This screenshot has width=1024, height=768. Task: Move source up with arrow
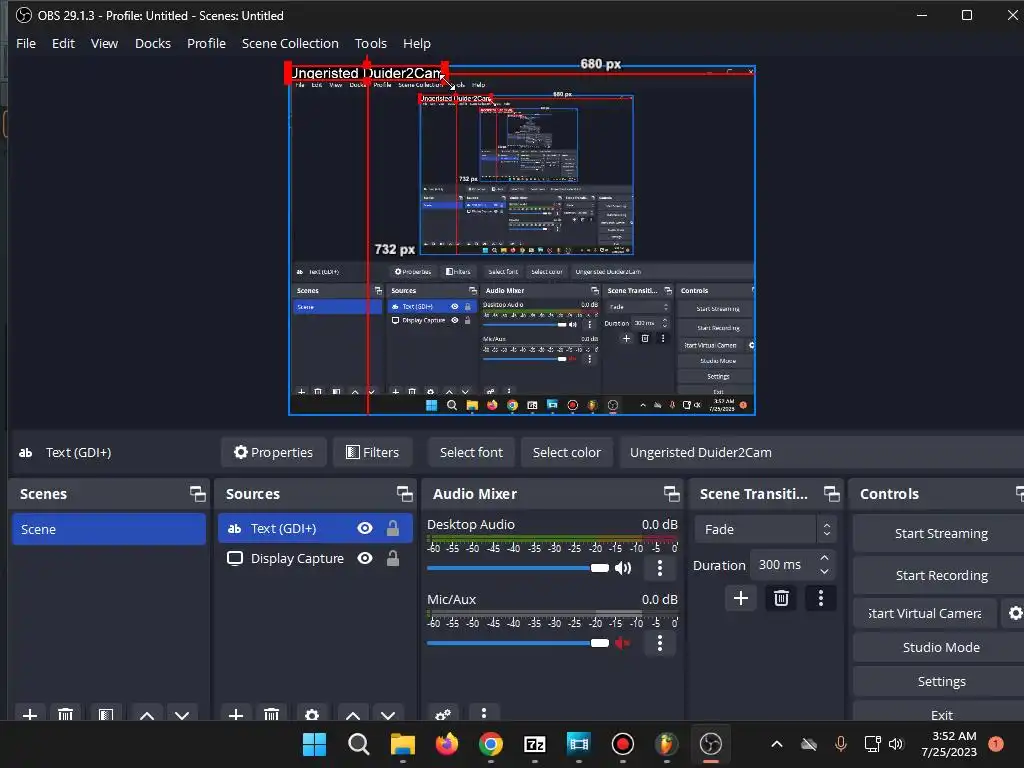(353, 714)
